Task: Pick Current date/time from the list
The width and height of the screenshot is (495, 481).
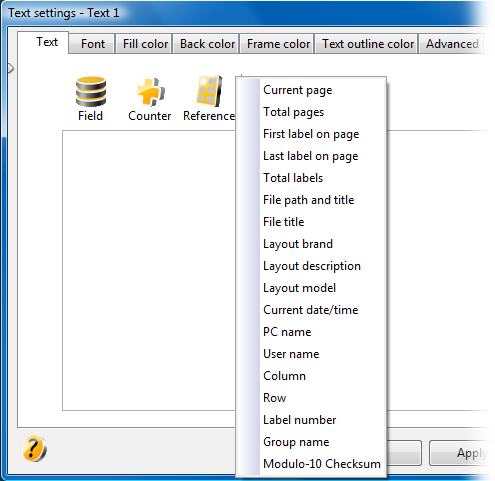Action: (x=311, y=310)
